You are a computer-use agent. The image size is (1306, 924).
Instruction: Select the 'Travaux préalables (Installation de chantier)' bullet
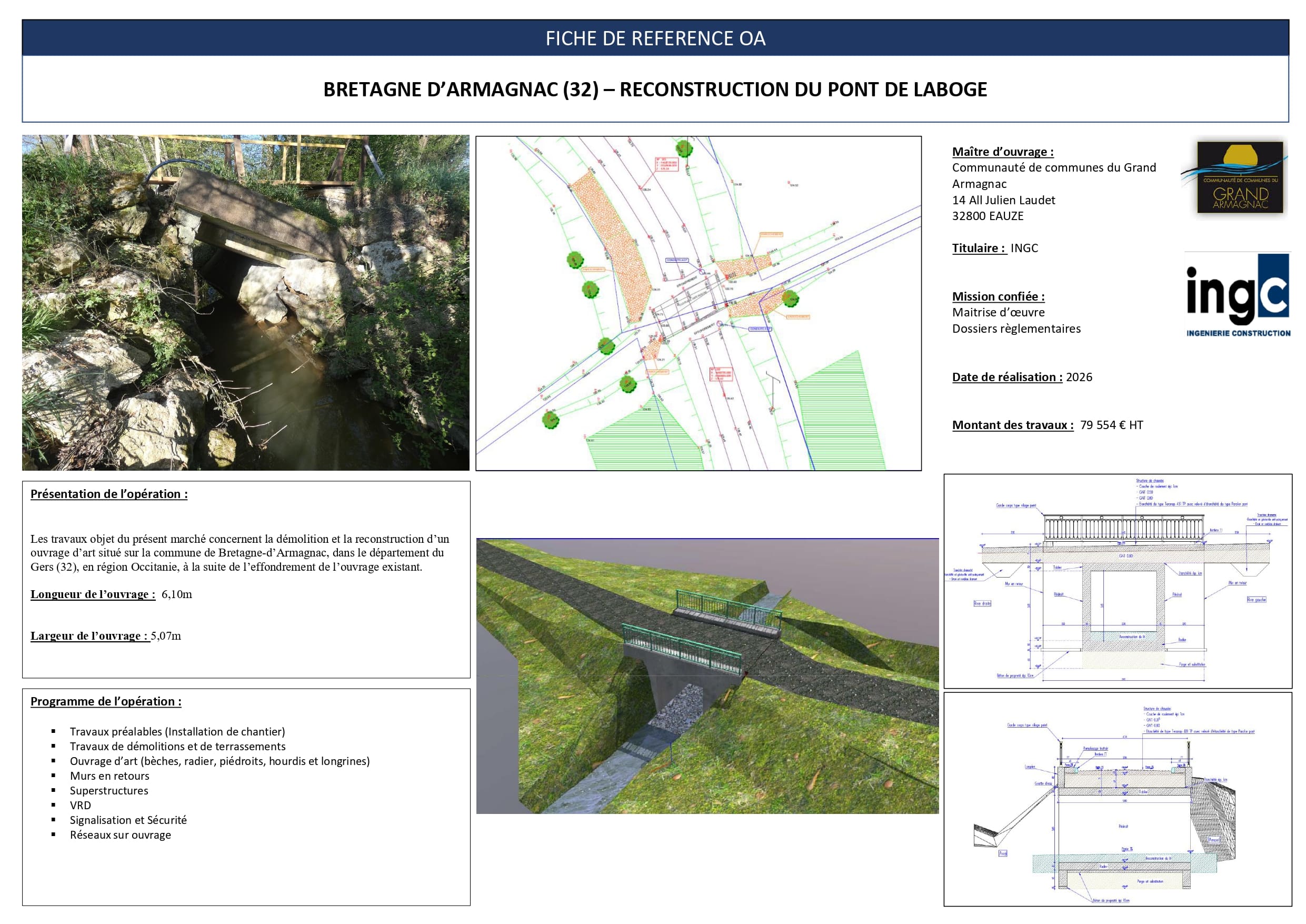tap(177, 732)
